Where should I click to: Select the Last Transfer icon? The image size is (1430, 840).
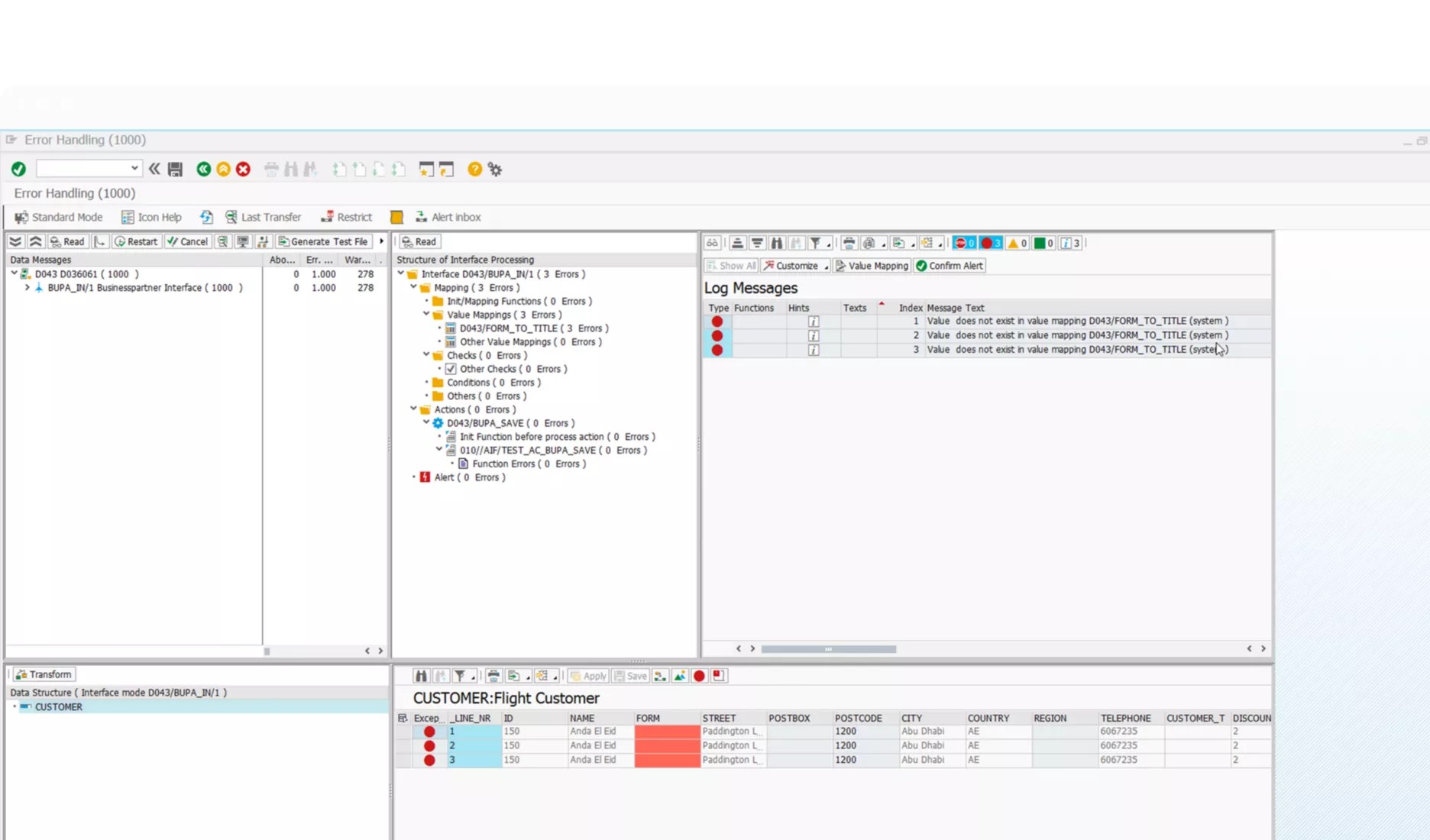tap(263, 217)
